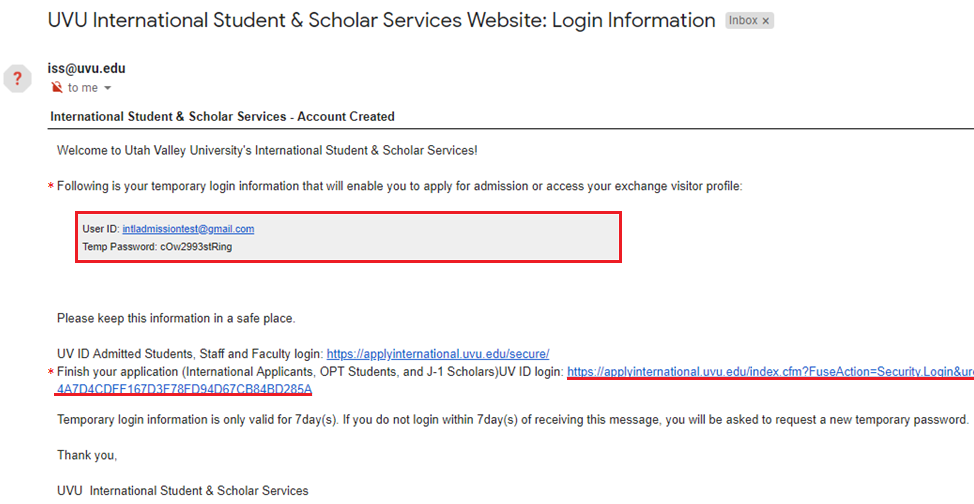Click the red asterisk beside "Following is your"
Screen dimensions: 974x504
pos(50,187)
